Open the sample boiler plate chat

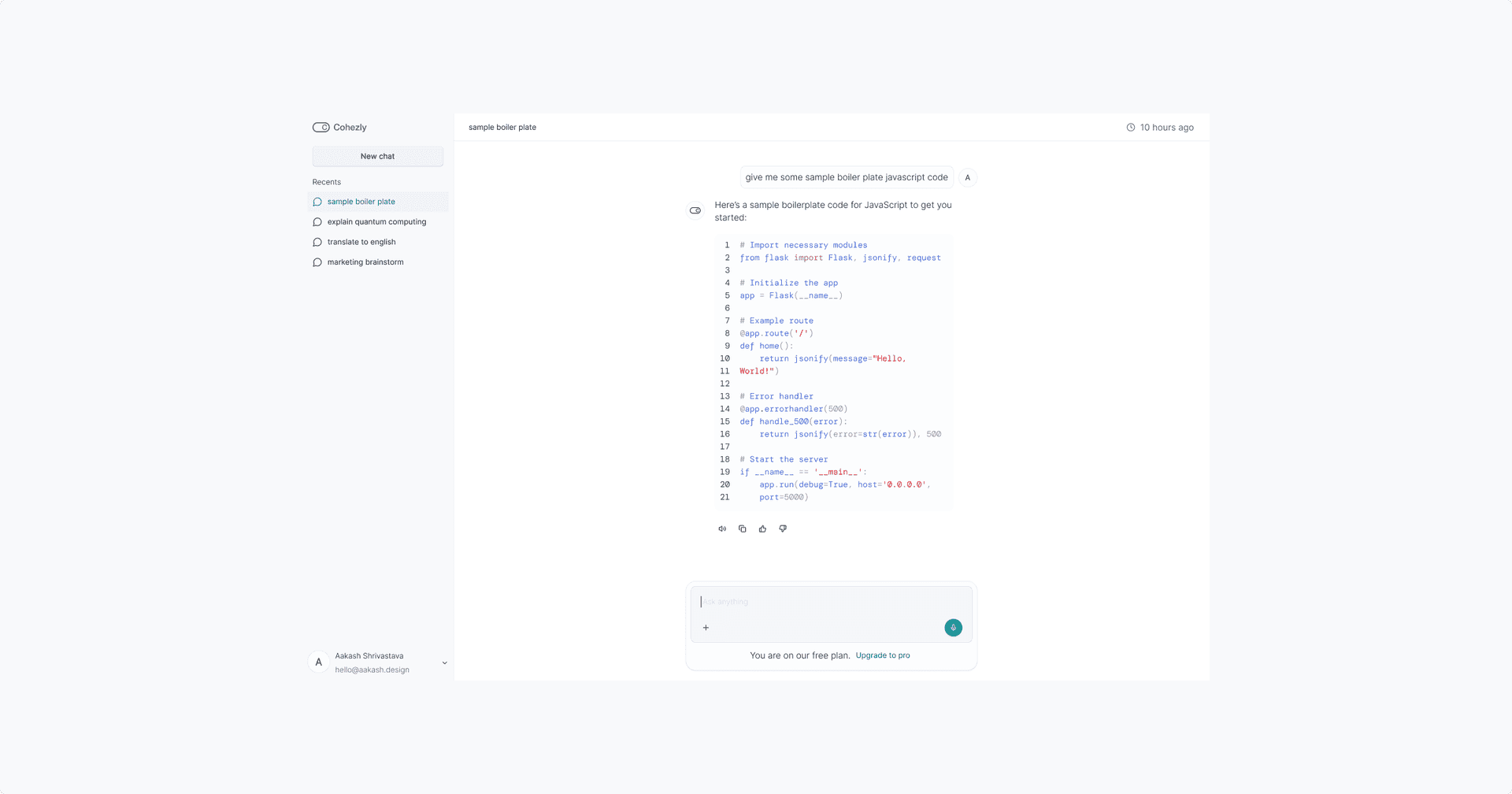(378, 202)
